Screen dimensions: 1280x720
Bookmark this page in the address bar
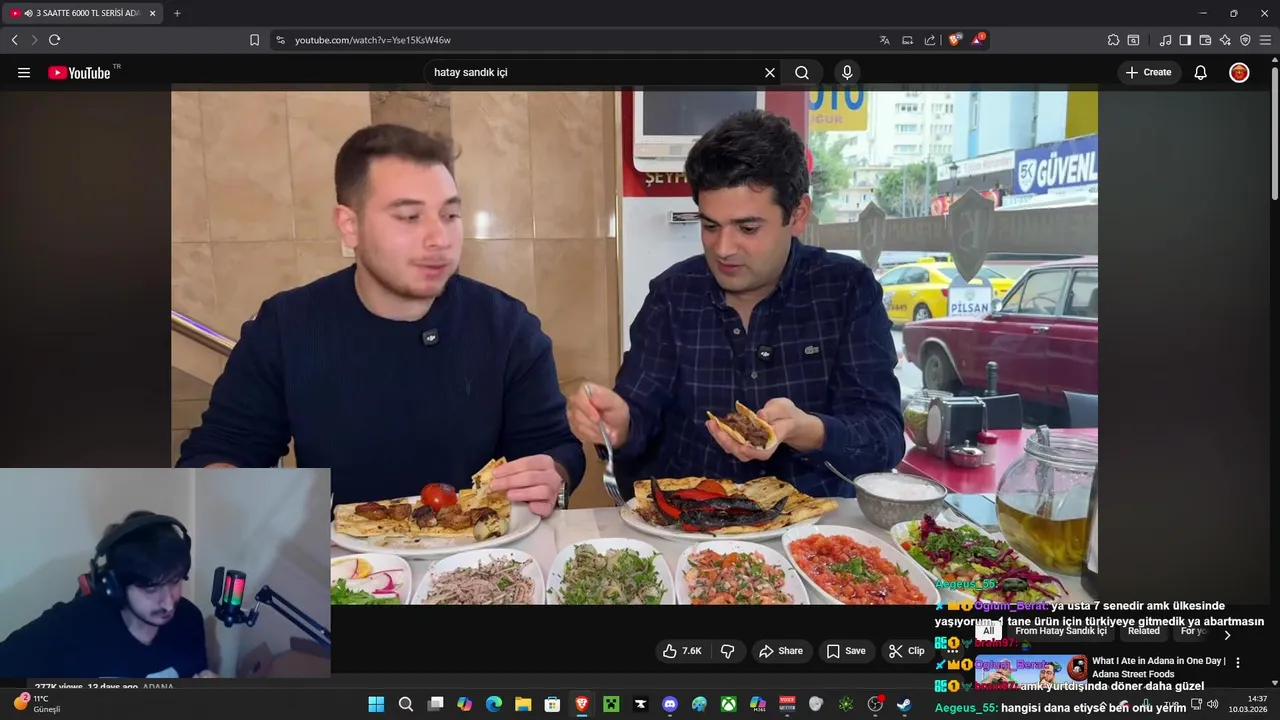pos(254,40)
